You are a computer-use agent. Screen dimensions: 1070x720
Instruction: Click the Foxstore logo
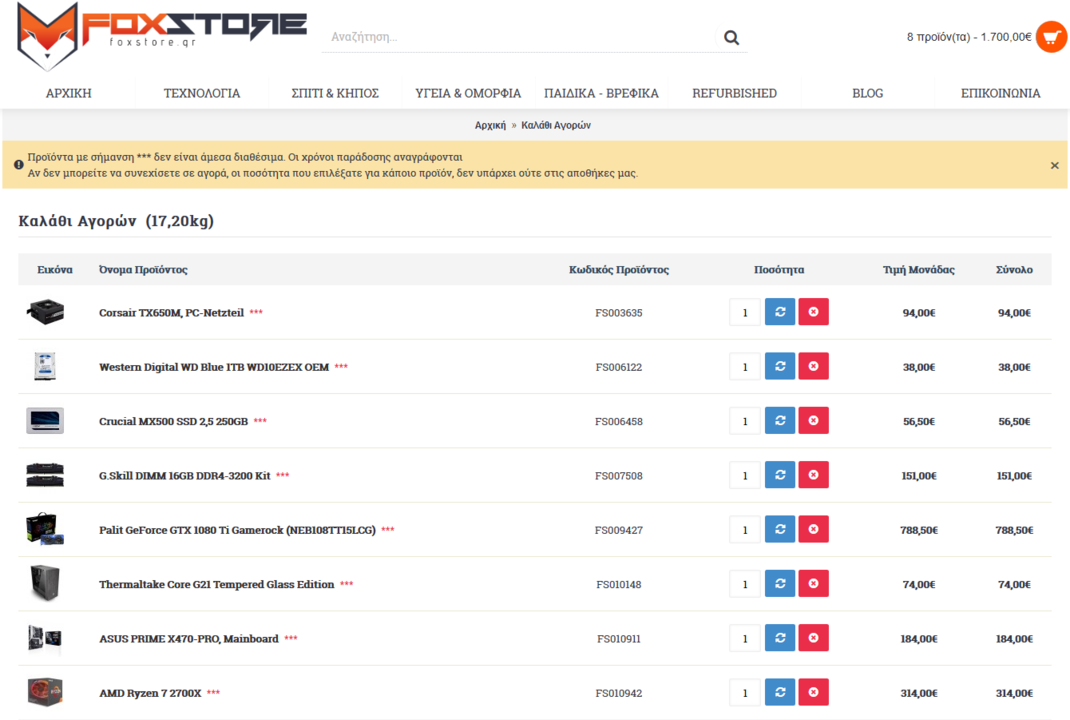[x=162, y=35]
